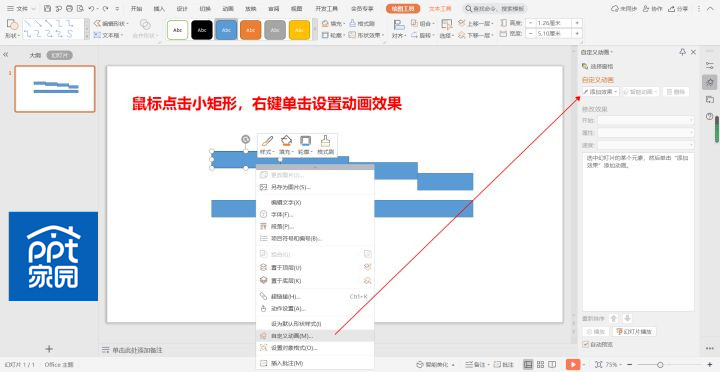
Task: Click the Text Box (文本框) ribbon icon
Action: click(x=97, y=34)
